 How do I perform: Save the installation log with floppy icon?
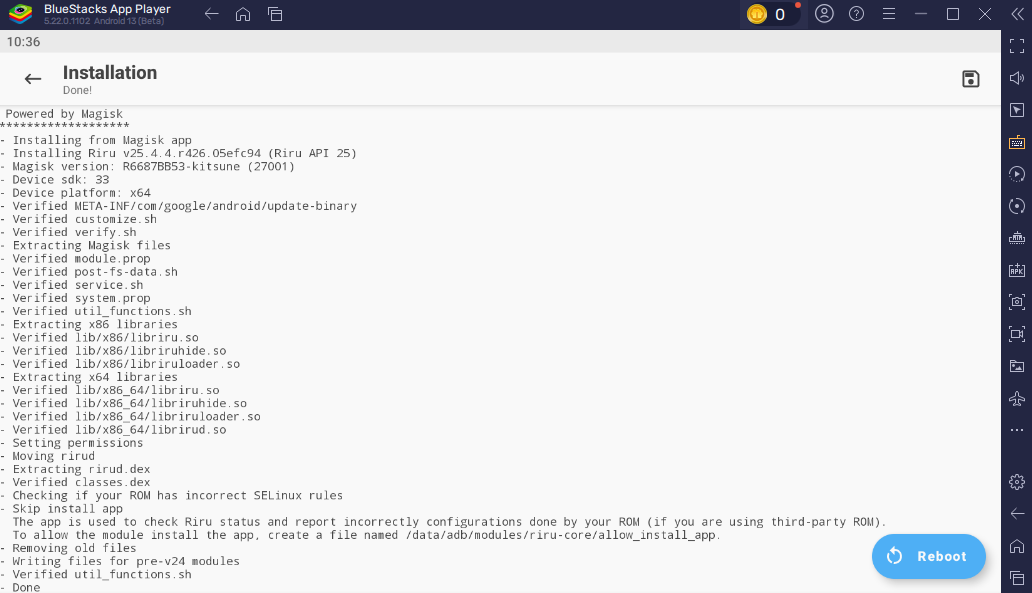(971, 79)
